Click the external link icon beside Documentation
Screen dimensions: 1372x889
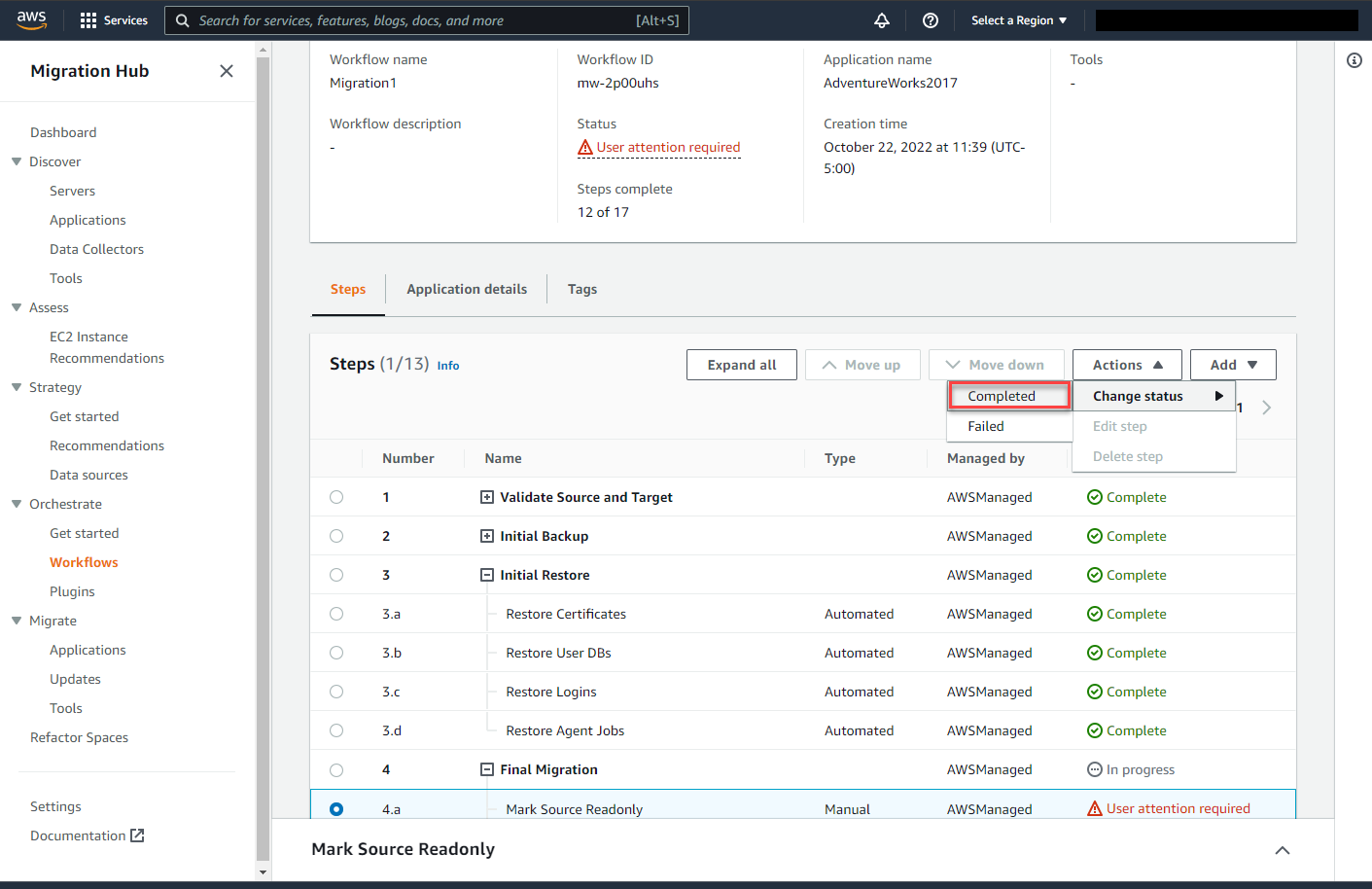[x=137, y=836]
